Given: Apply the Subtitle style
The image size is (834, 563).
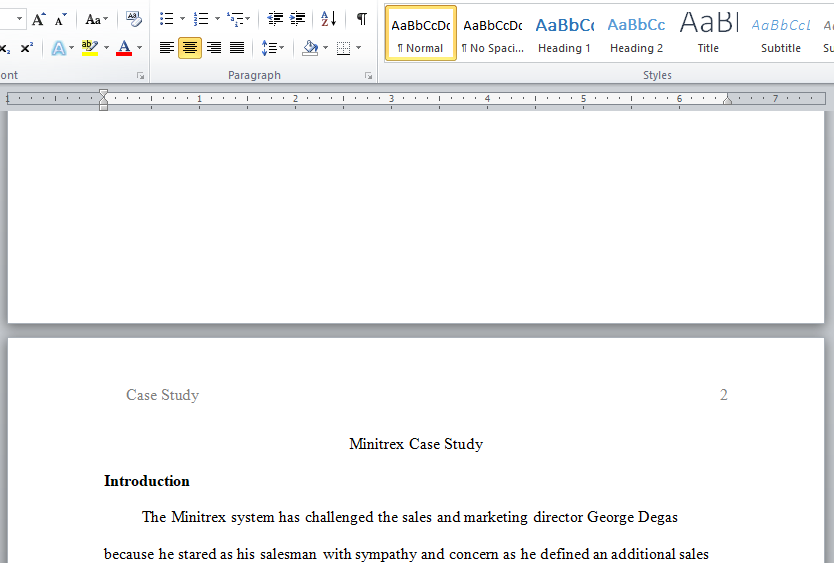Looking at the screenshot, I should tap(781, 33).
